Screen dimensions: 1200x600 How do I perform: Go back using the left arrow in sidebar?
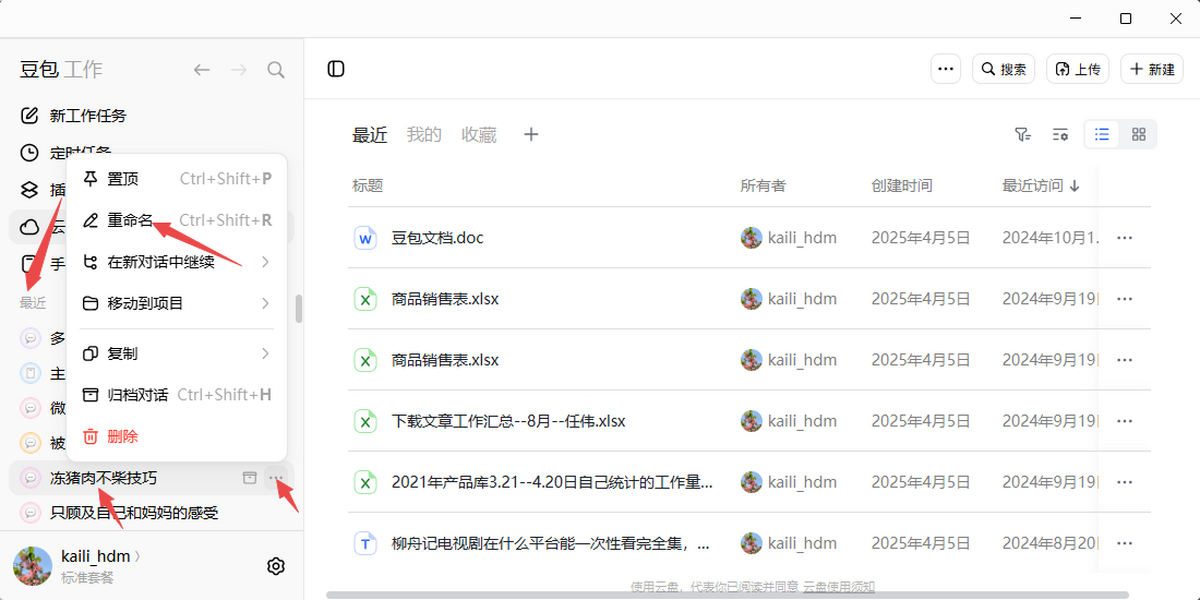(202, 69)
